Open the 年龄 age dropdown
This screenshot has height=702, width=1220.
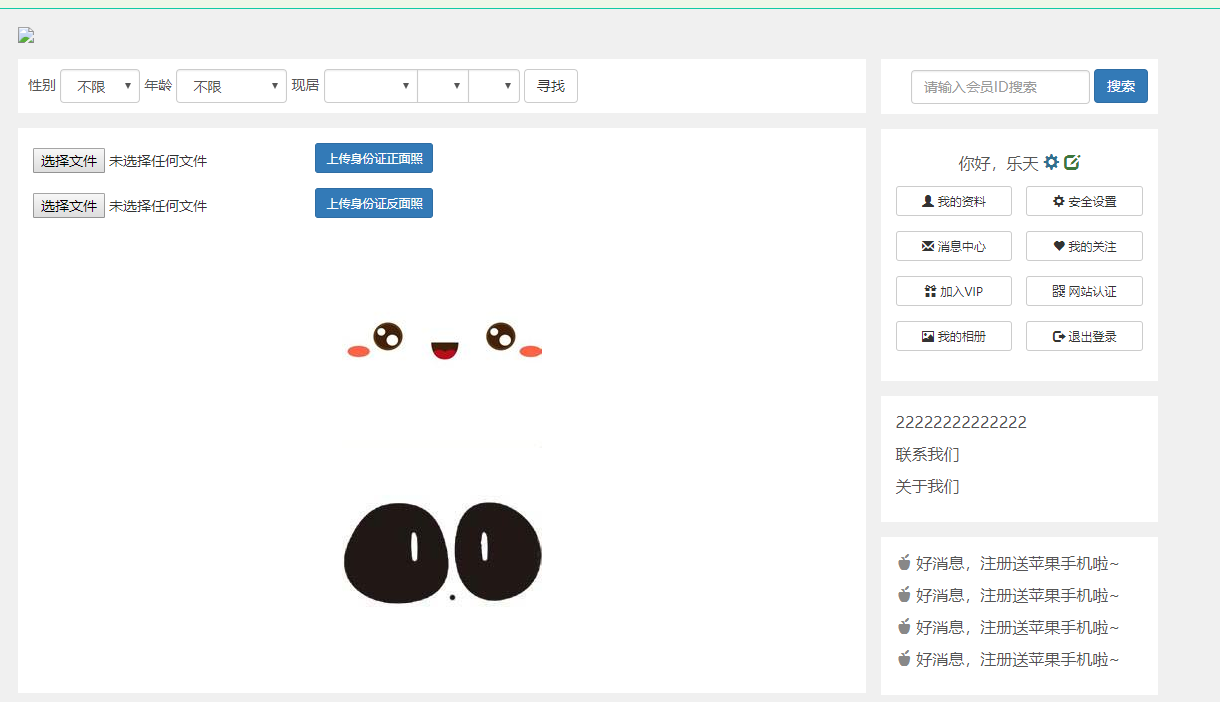[232, 86]
